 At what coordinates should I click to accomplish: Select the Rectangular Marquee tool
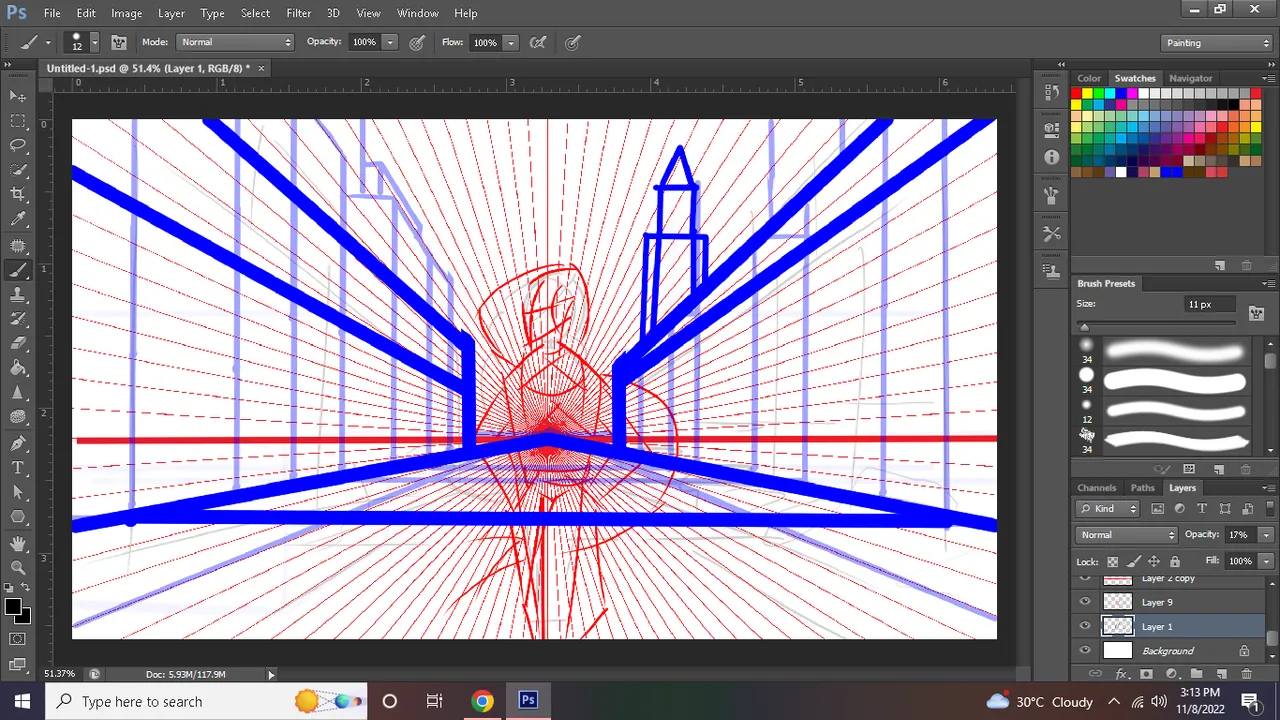click(x=18, y=121)
